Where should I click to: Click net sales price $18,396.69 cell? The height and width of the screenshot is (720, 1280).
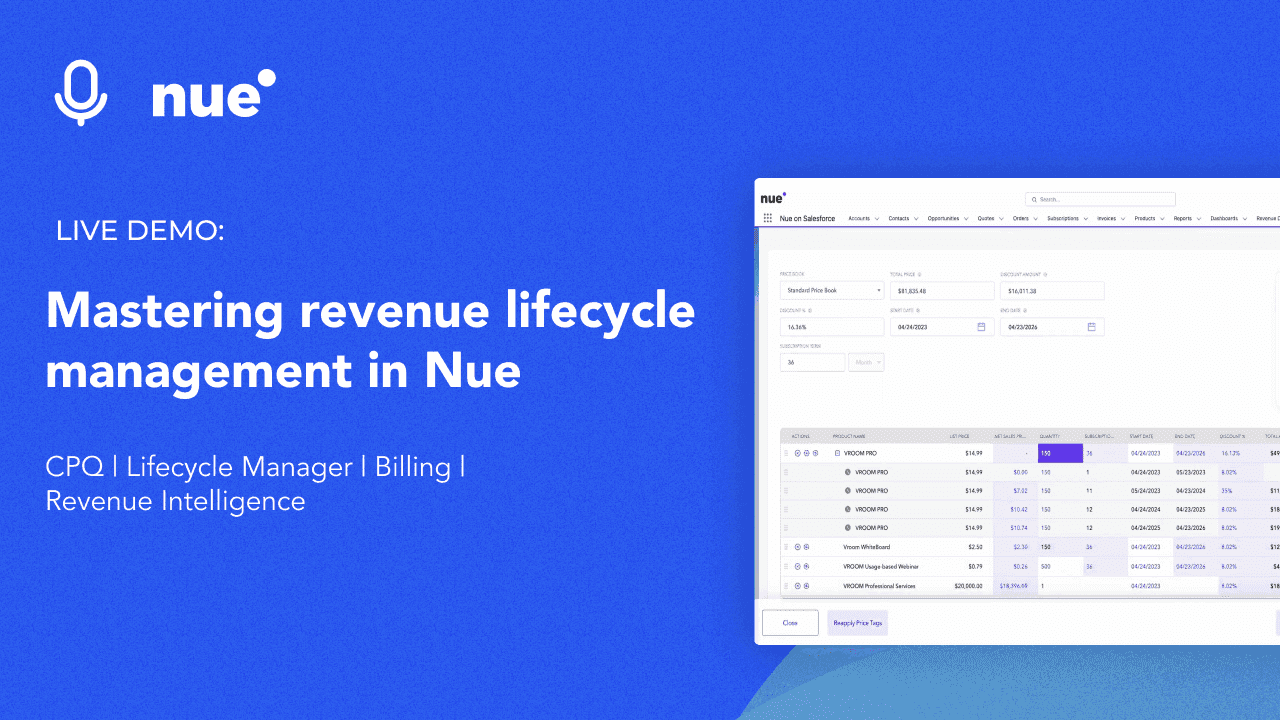pos(1015,586)
